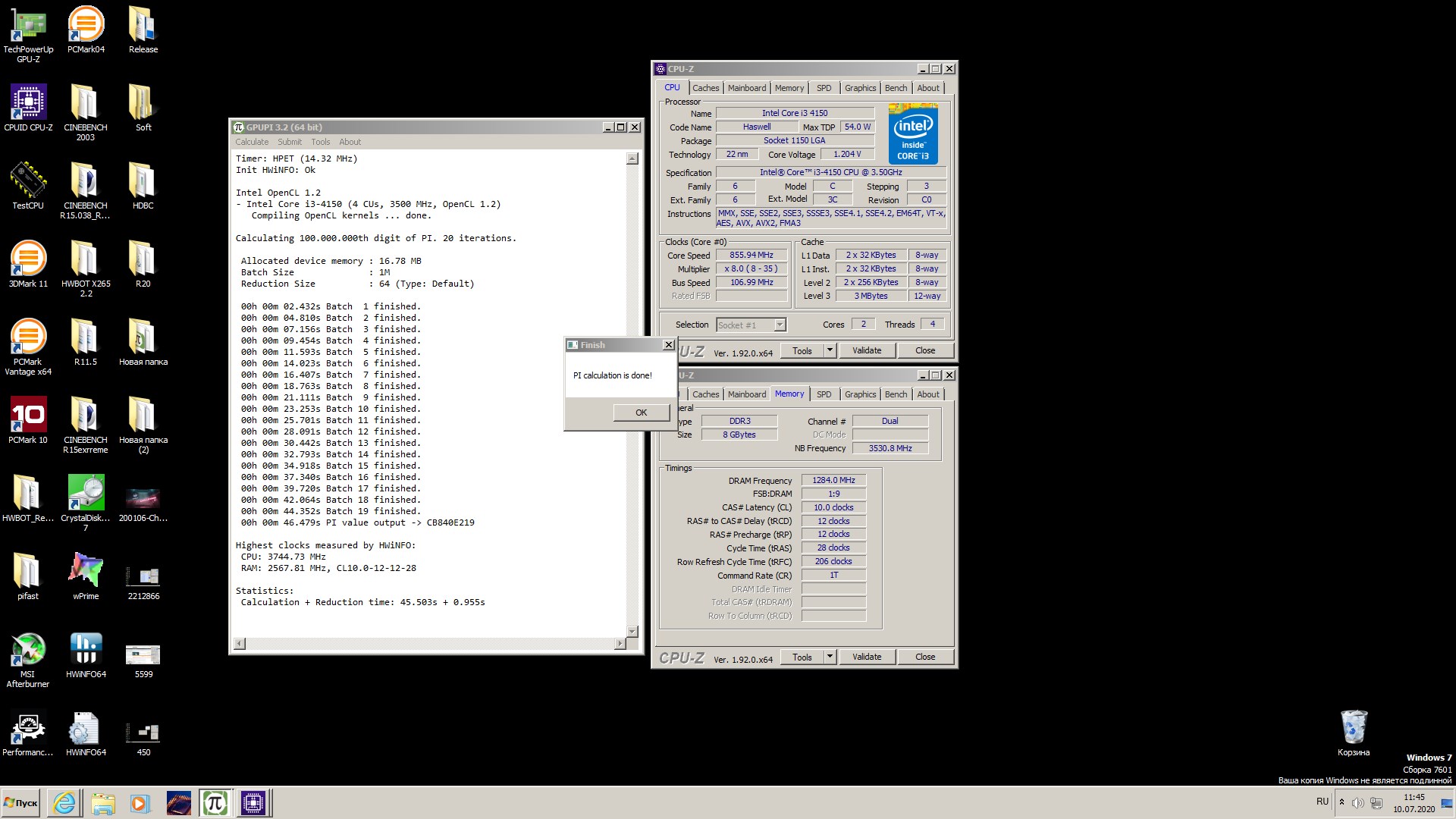Open CINEBENCH 2003 folder
Viewport: 1456px width, 819px height.
pos(86,111)
